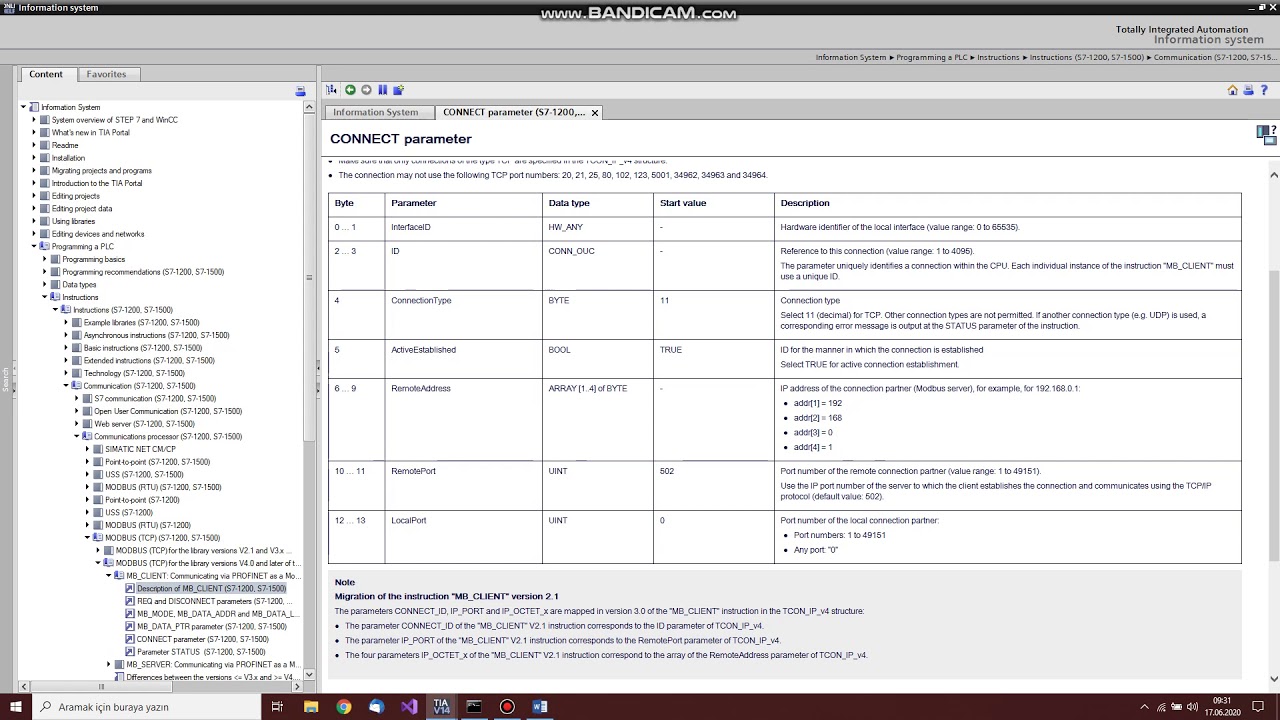This screenshot has width=1280, height=720.
Task: Collapse the Instructions tree node
Action: (x=45, y=297)
